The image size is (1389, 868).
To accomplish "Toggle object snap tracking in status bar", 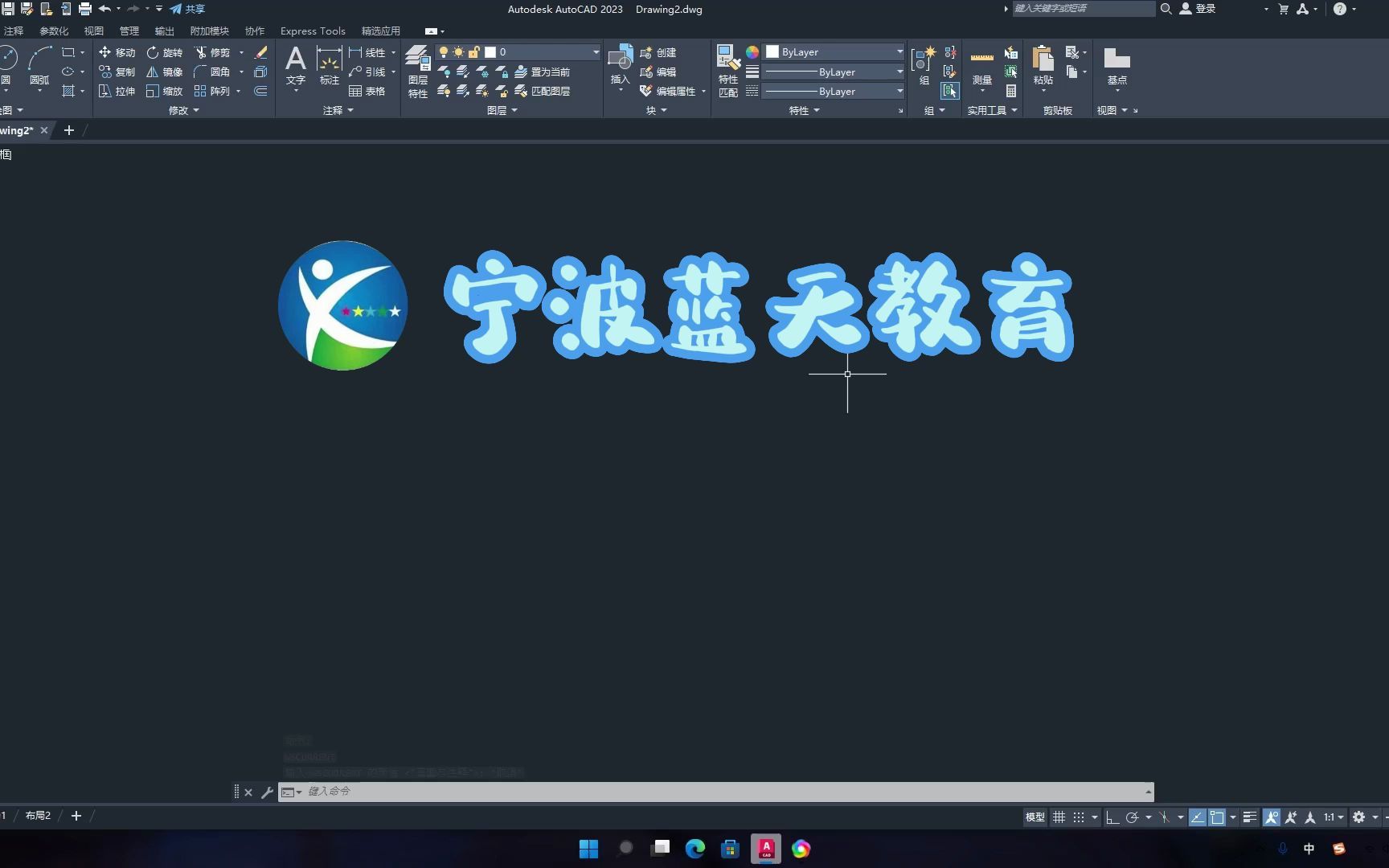I will pos(1198,817).
